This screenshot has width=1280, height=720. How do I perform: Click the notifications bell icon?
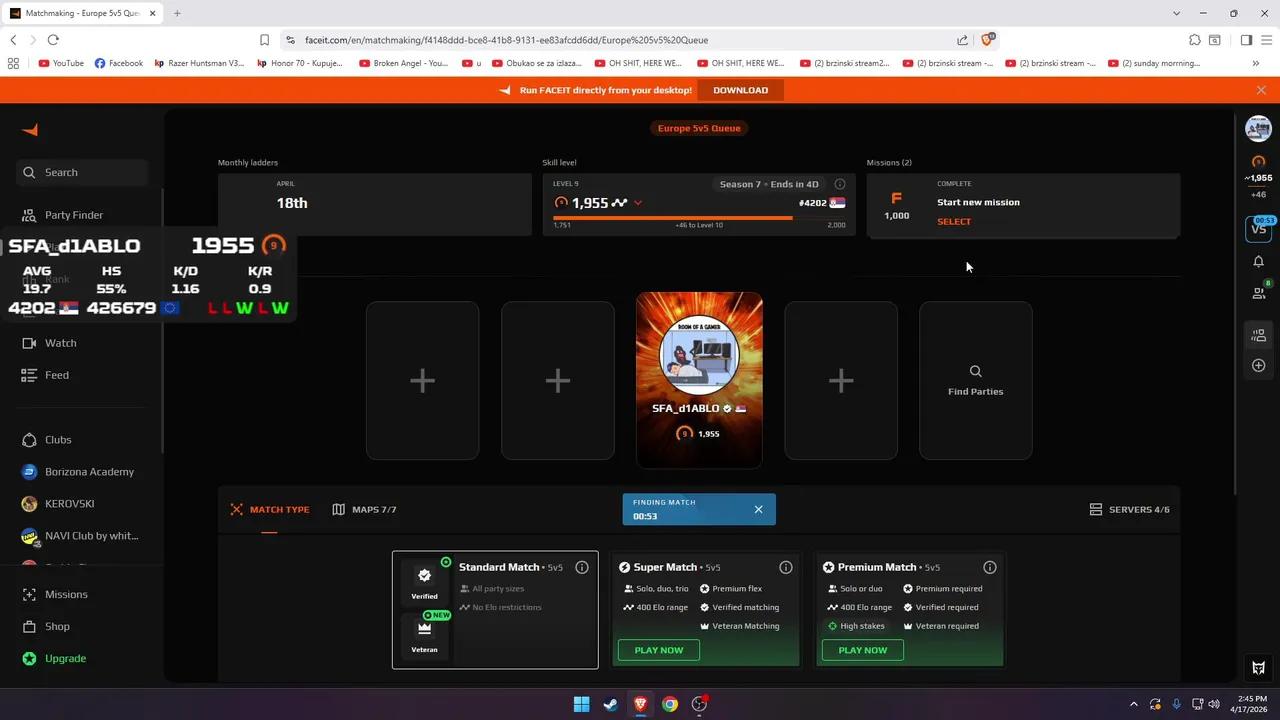[x=1258, y=262]
